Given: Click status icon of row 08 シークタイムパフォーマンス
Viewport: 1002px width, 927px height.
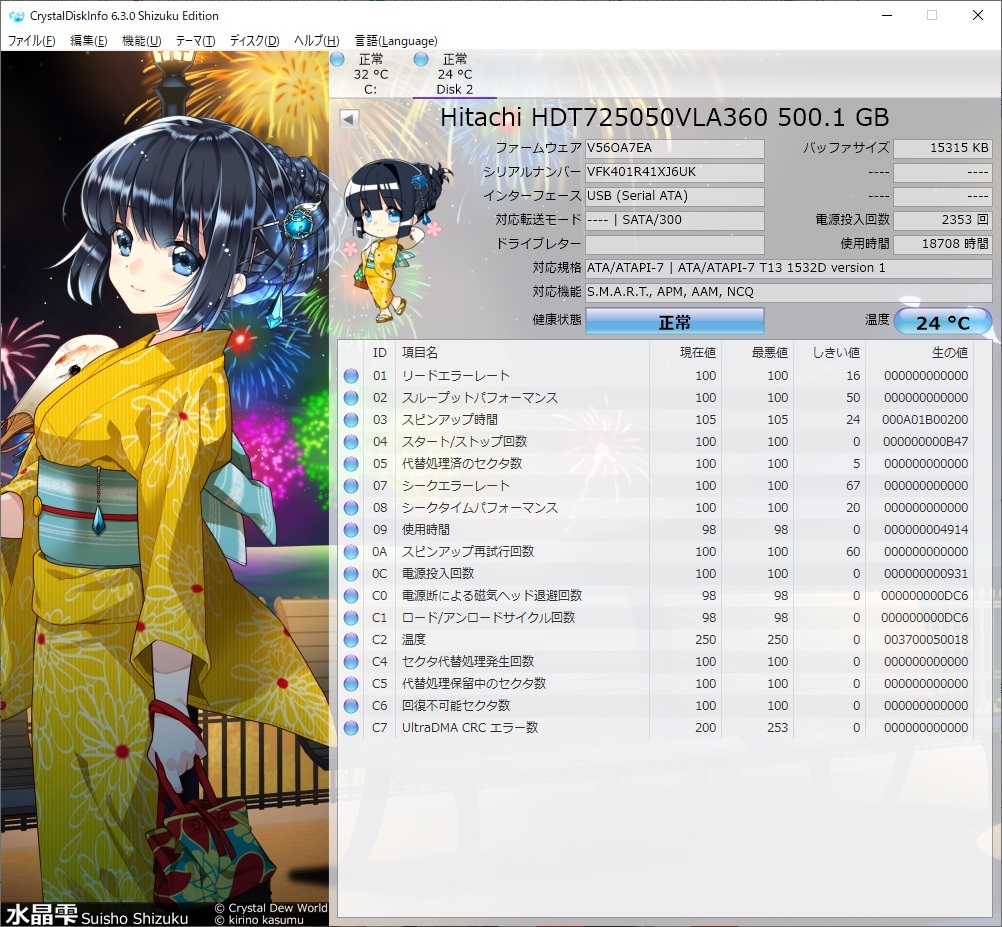Looking at the screenshot, I should point(351,508).
